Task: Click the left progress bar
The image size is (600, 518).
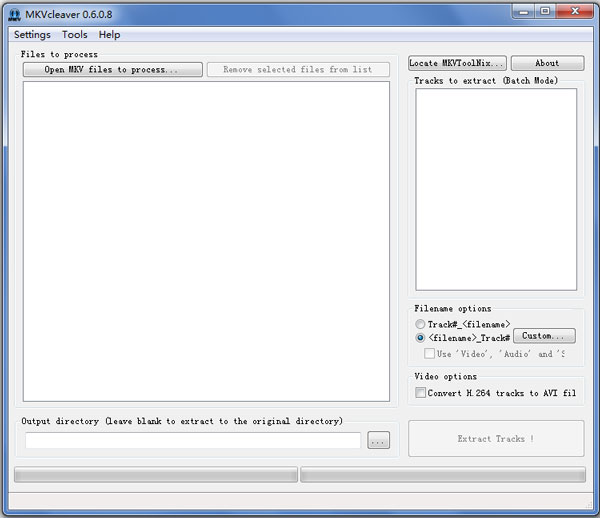Action: pos(156,474)
